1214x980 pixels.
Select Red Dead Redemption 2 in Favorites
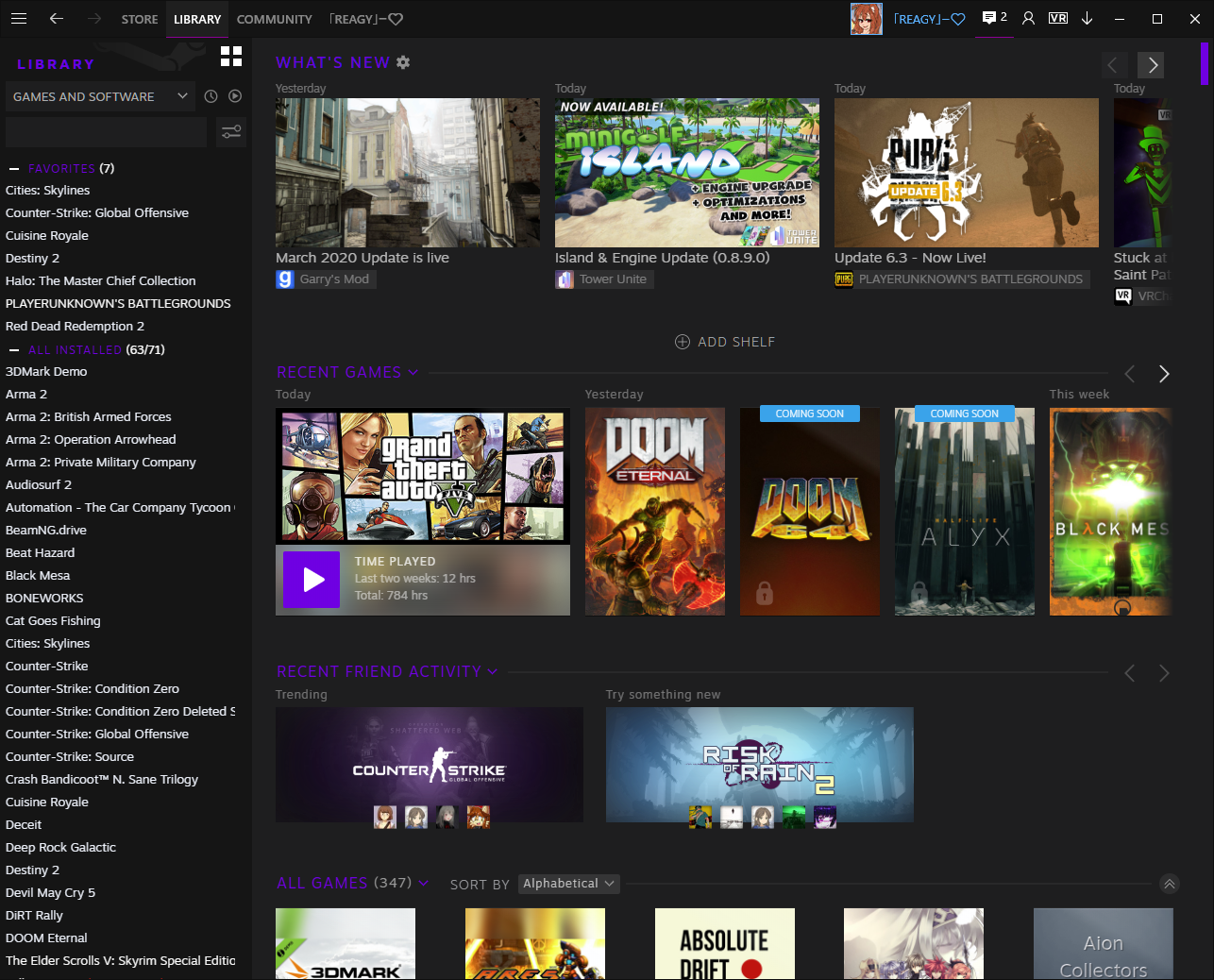[76, 327]
